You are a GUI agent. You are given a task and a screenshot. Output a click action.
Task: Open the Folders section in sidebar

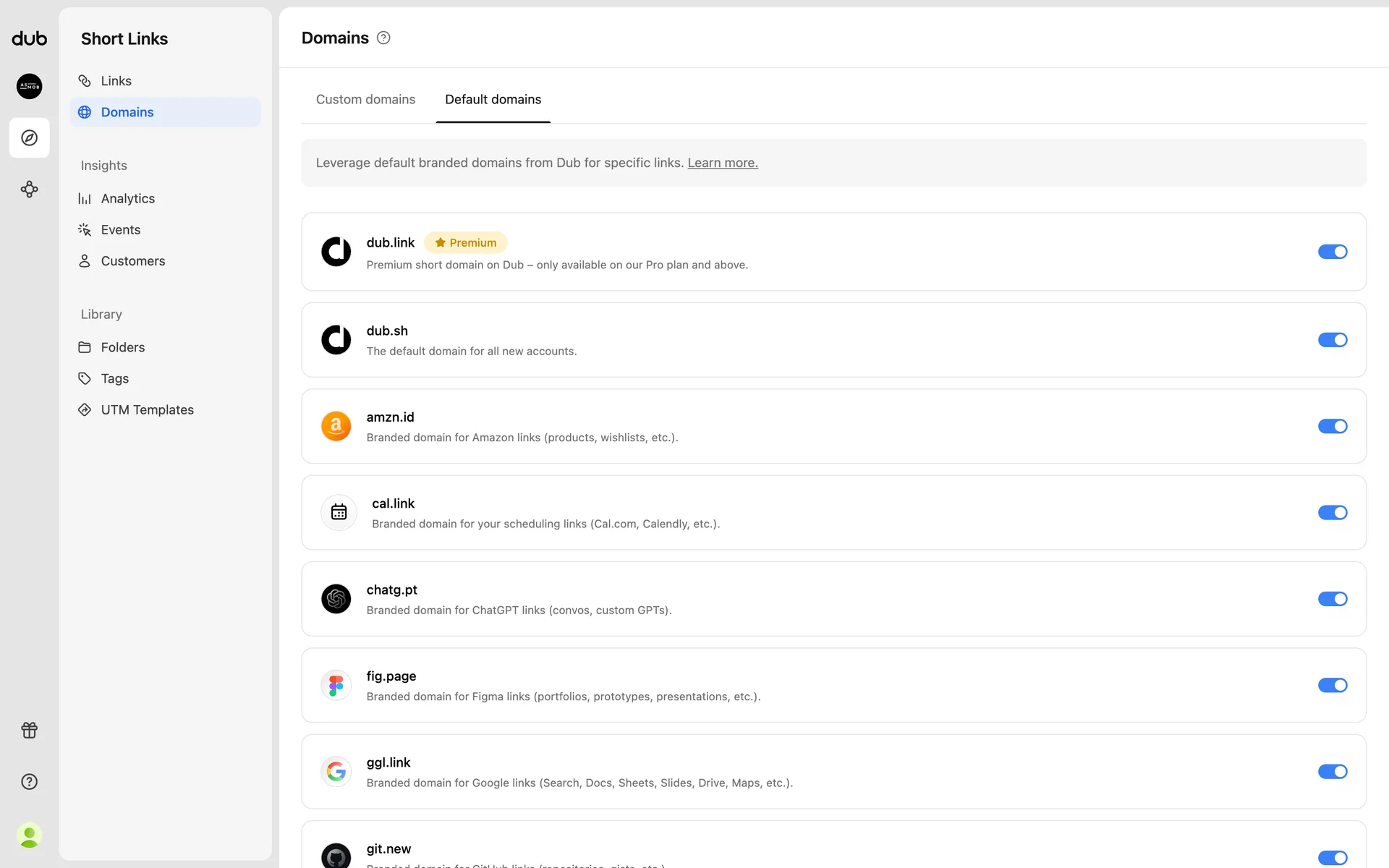click(122, 347)
